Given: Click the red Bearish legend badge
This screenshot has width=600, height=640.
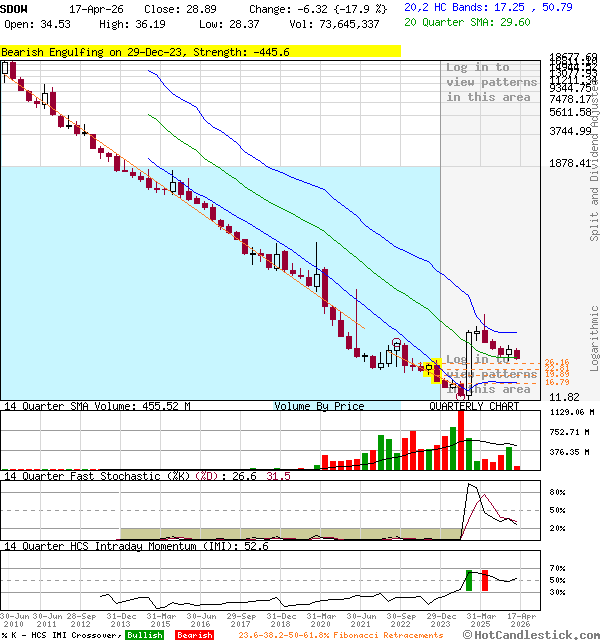Looking at the screenshot, I should click(x=194, y=635).
